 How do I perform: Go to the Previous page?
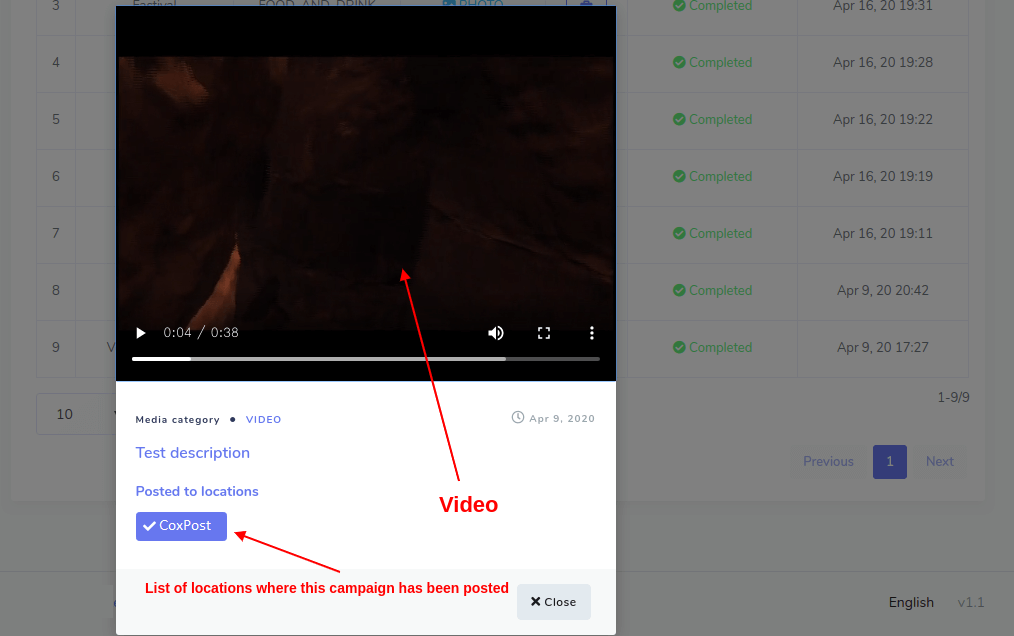(x=828, y=462)
